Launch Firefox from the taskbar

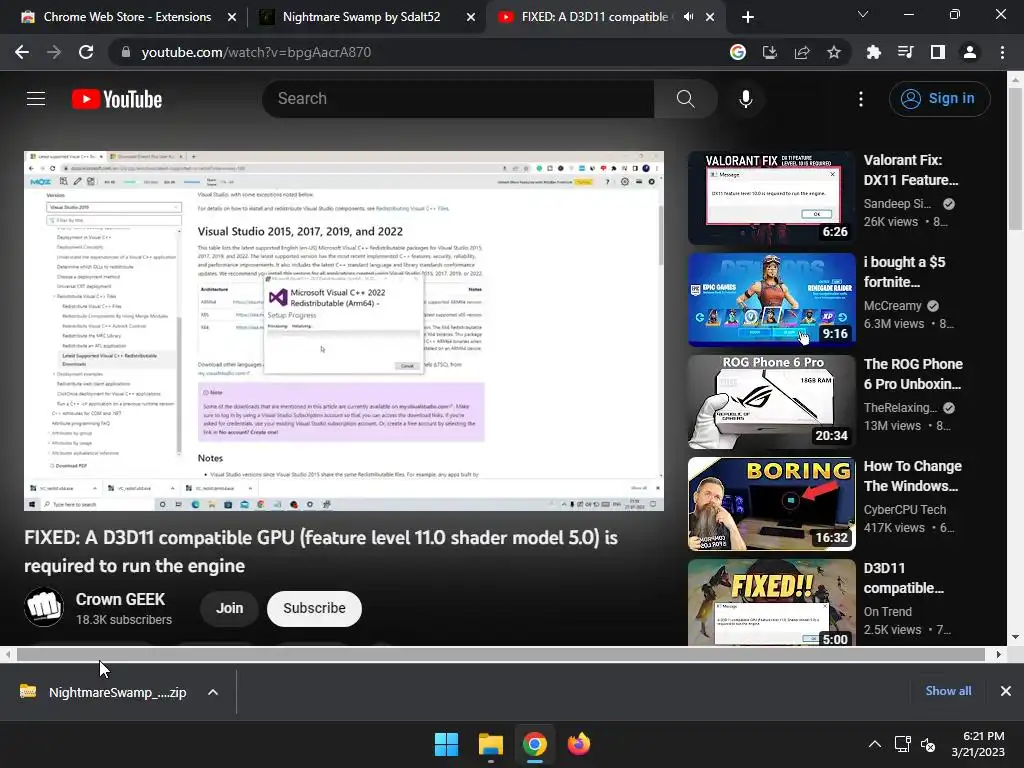point(579,744)
